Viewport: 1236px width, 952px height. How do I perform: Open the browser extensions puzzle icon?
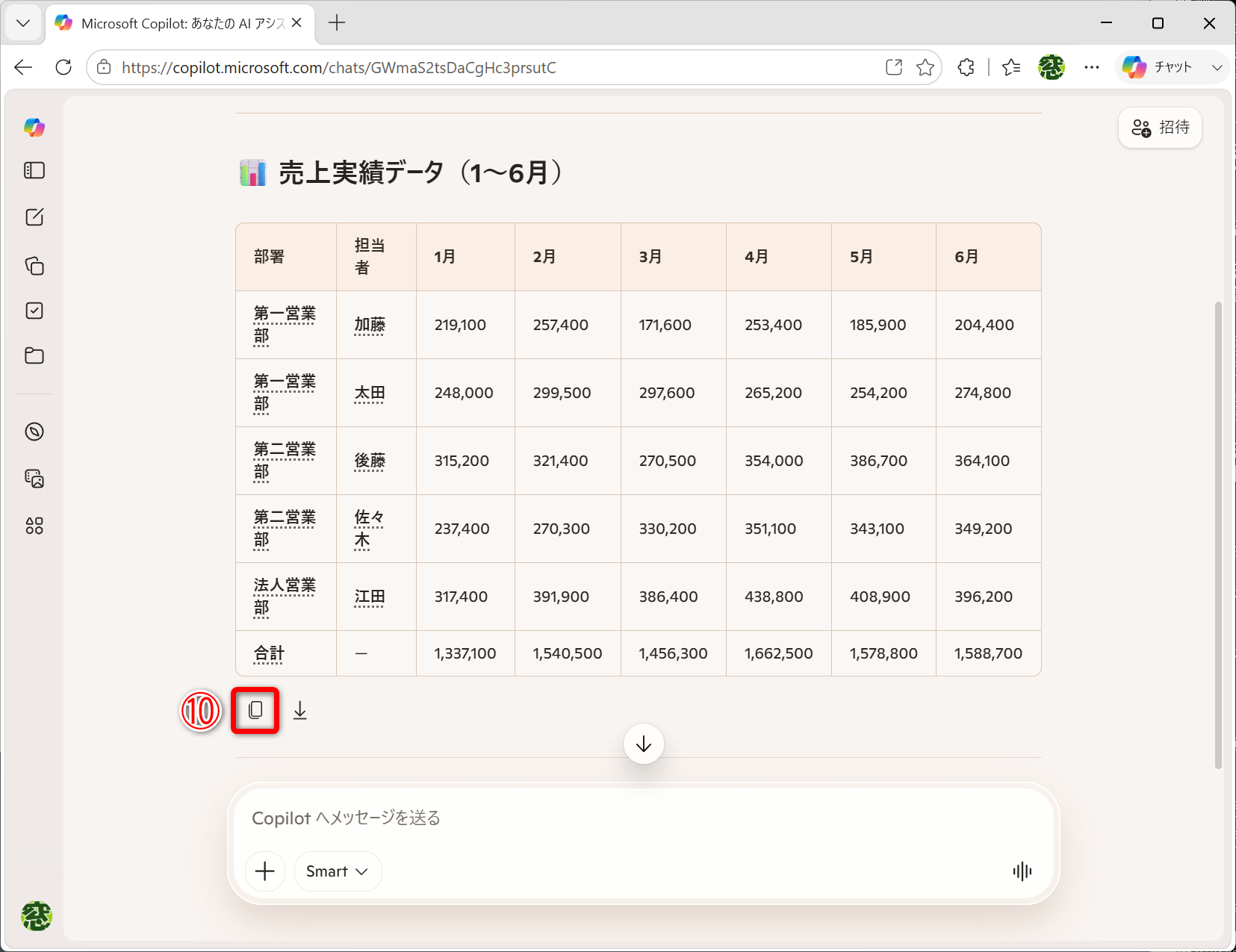tap(966, 67)
